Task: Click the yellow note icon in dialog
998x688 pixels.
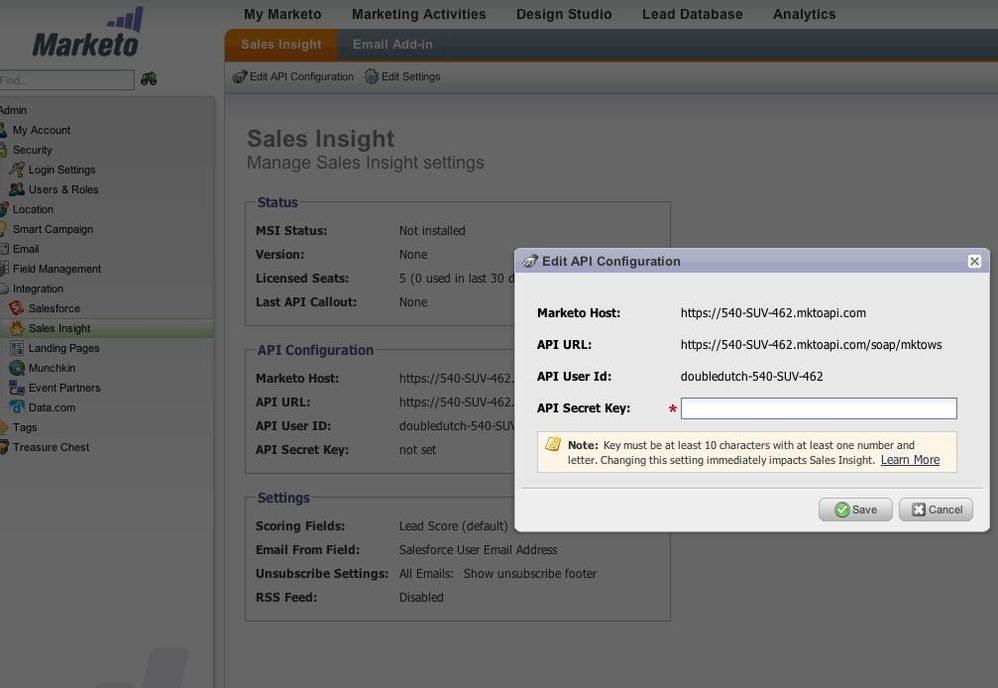Action: 553,444
